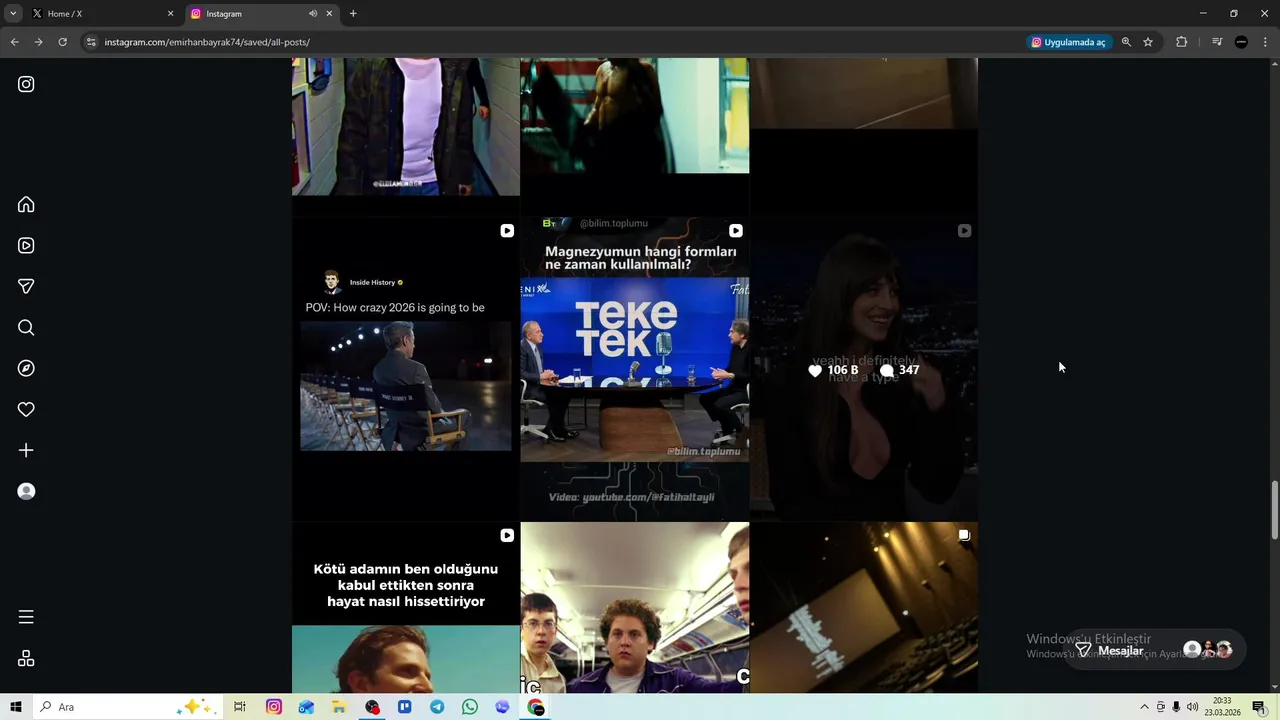Open WhatsApp from the taskbar
Image resolution: width=1280 pixels, height=720 pixels.
click(x=470, y=707)
